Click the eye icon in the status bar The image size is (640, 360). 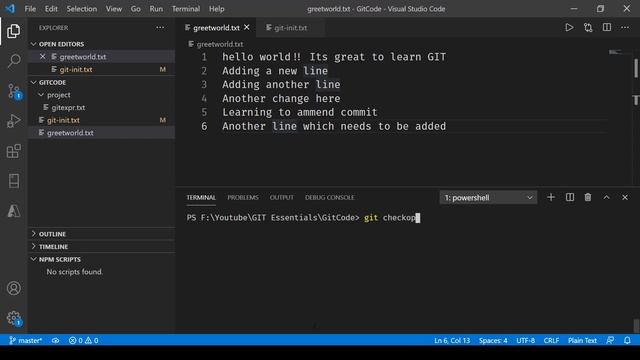click(x=56, y=340)
